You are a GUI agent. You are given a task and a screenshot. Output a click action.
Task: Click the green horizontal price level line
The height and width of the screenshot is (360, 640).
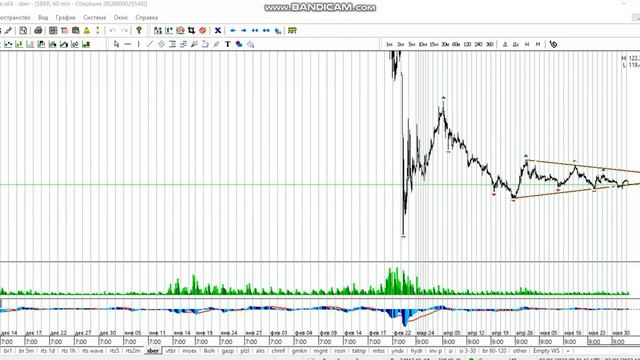click(320, 185)
